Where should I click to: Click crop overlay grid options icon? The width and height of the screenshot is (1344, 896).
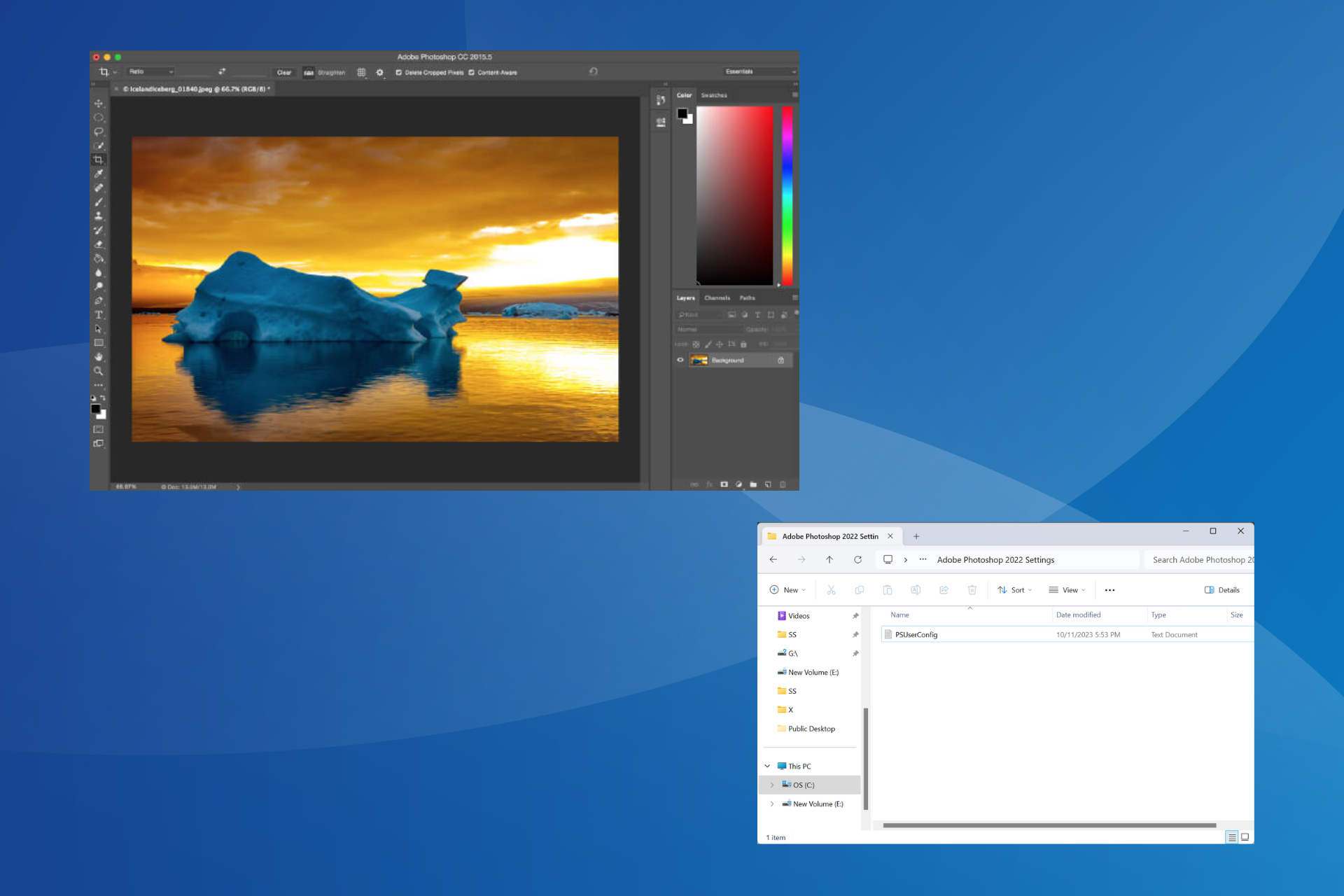[x=361, y=72]
